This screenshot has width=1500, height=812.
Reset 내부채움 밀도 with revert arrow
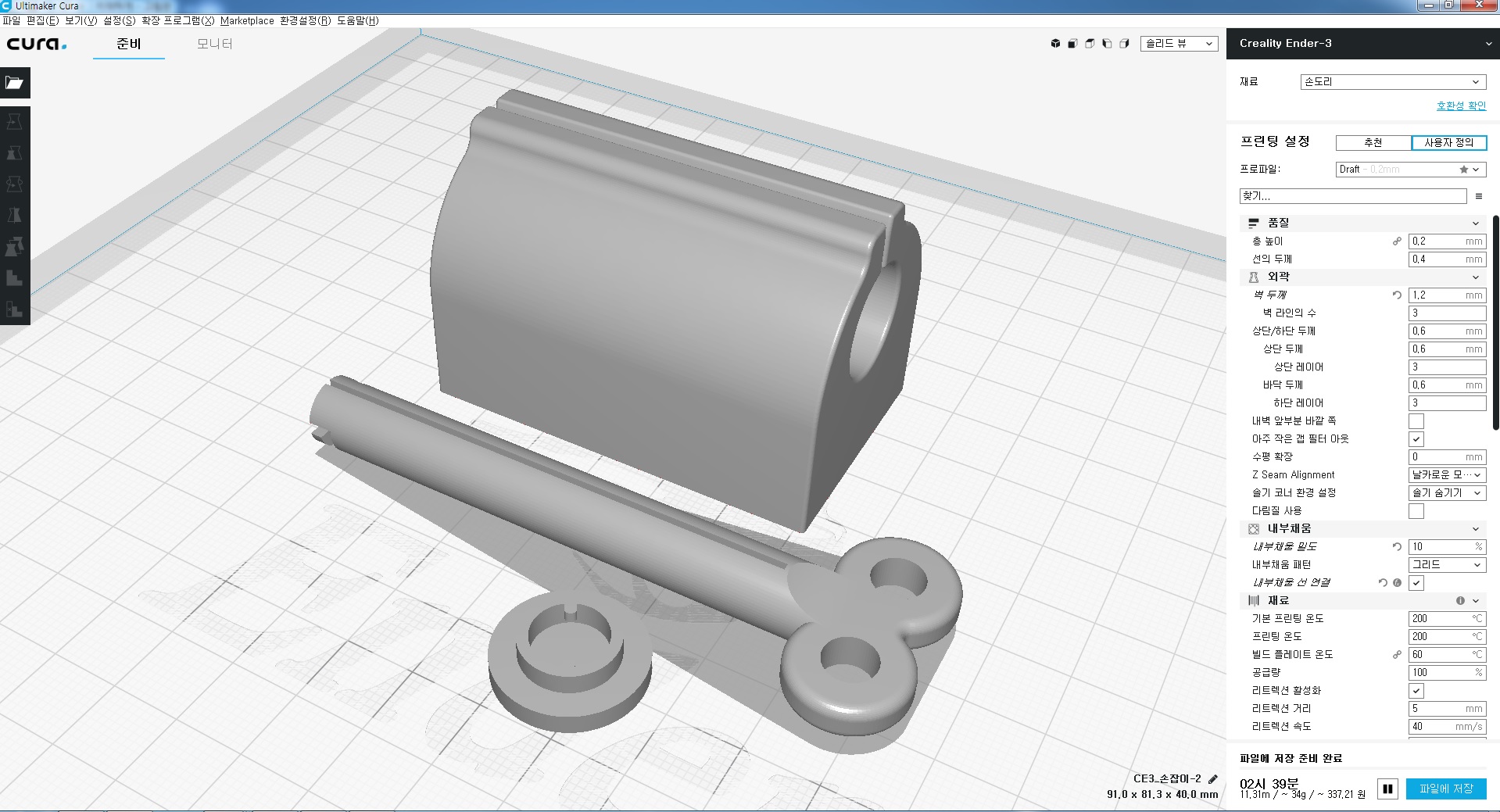1397,547
